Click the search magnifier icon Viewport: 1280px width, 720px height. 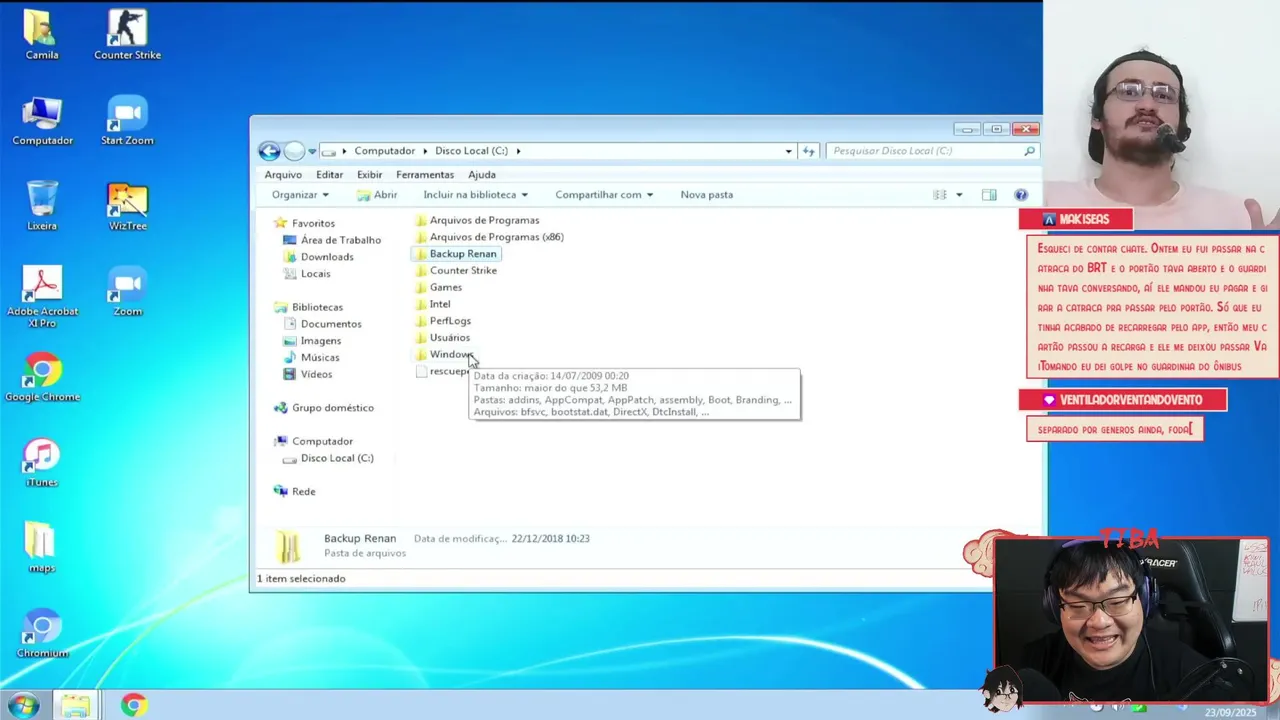click(1029, 151)
